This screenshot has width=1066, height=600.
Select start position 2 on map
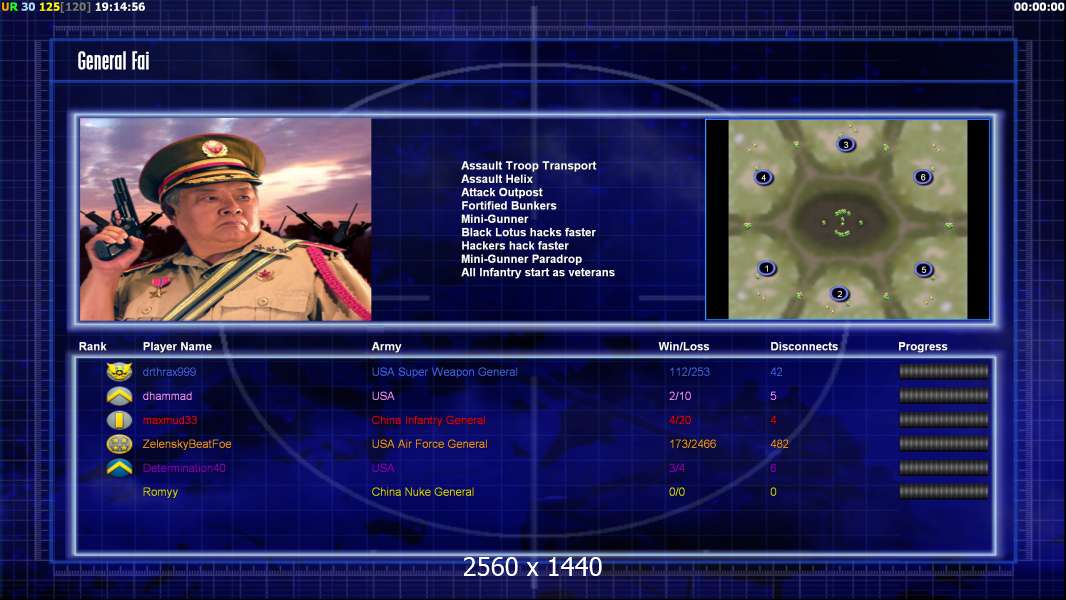click(x=840, y=294)
